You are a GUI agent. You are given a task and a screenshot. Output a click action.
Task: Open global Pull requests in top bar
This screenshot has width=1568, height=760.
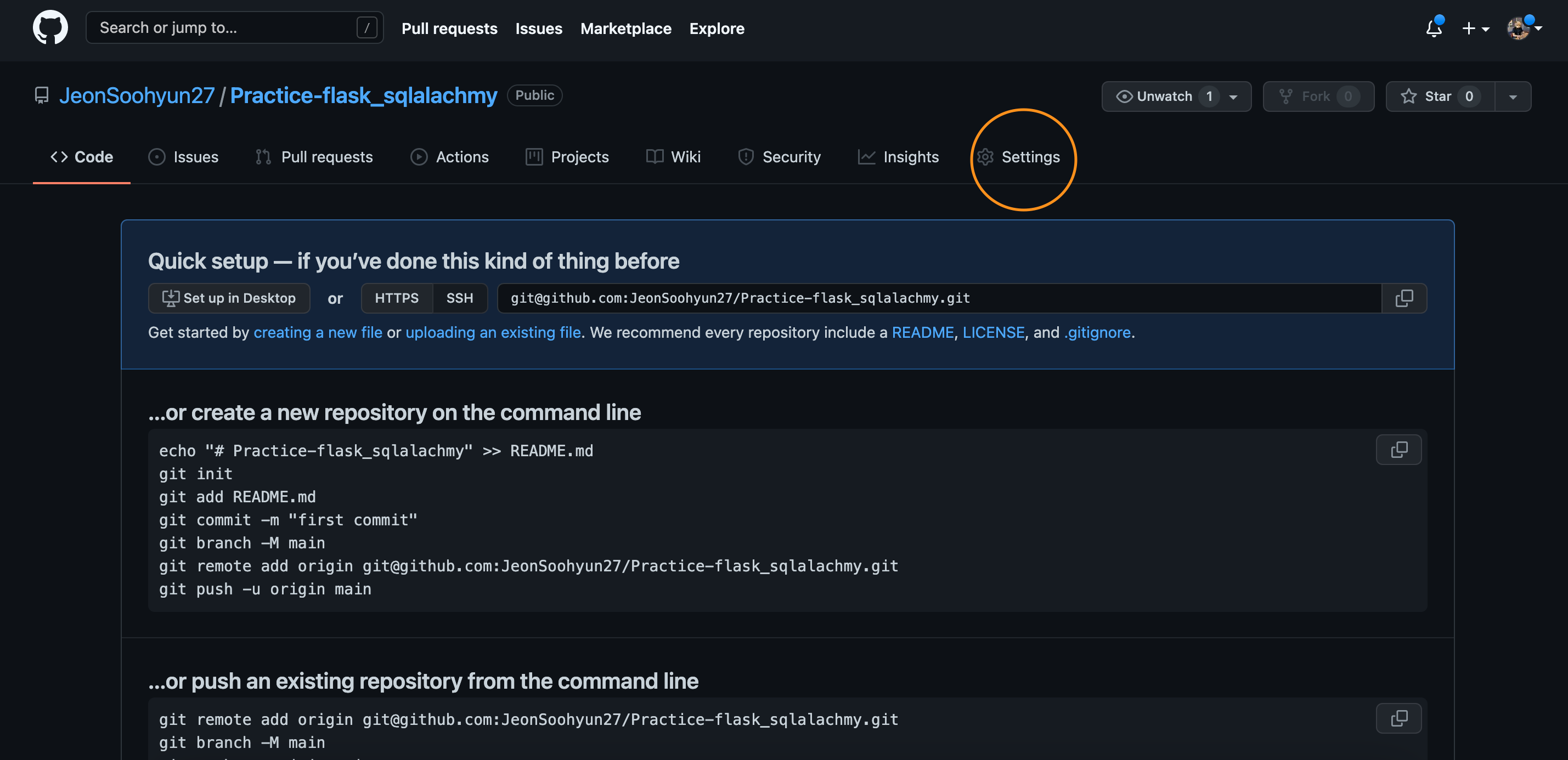click(x=449, y=29)
